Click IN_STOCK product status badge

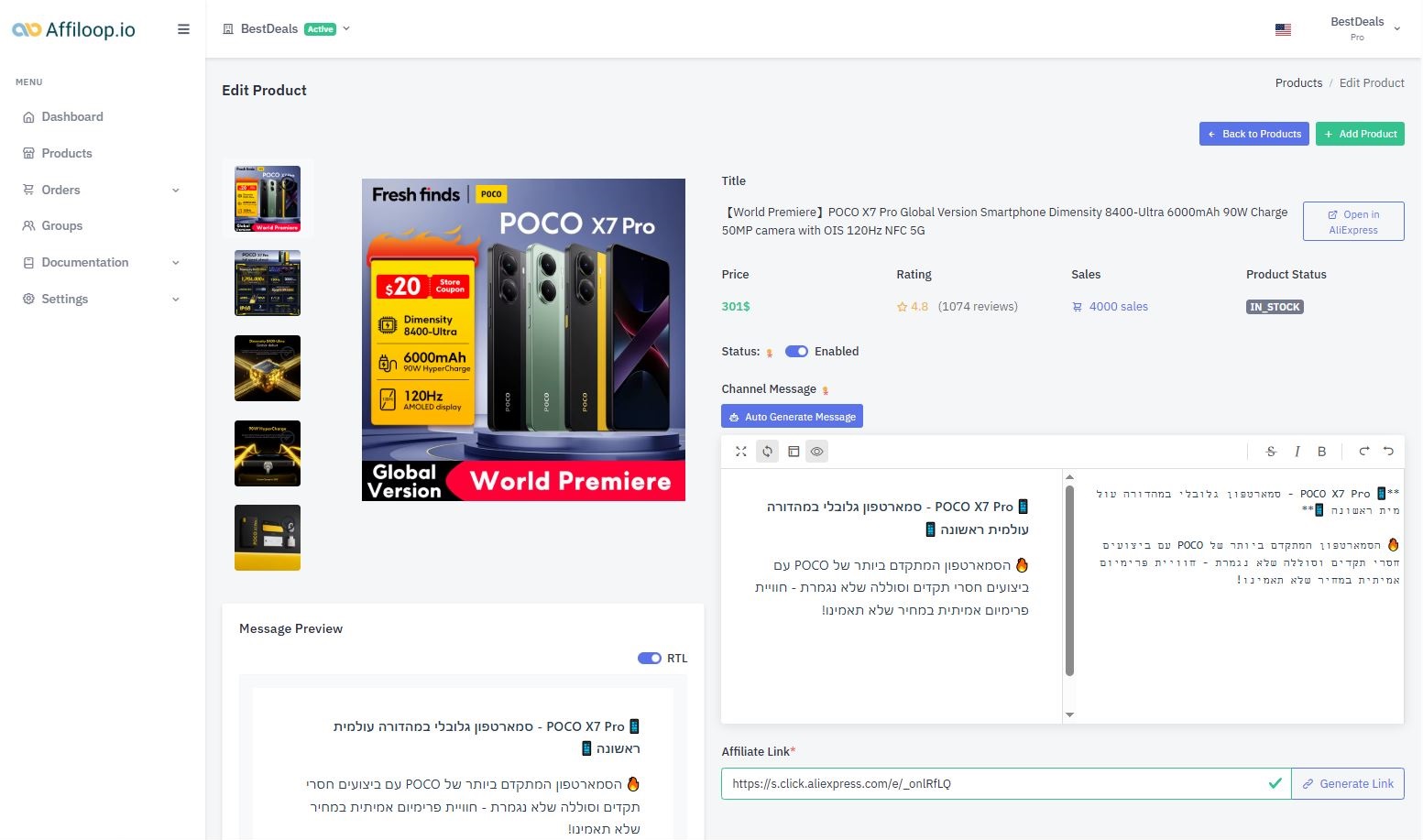click(x=1275, y=307)
